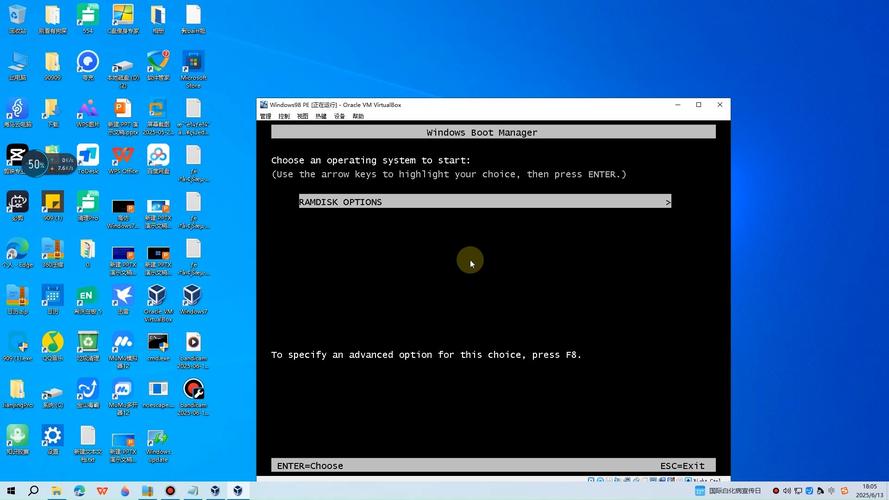Open the WPS图片 desktop shortcut
This screenshot has height=500, width=889.
(88, 112)
